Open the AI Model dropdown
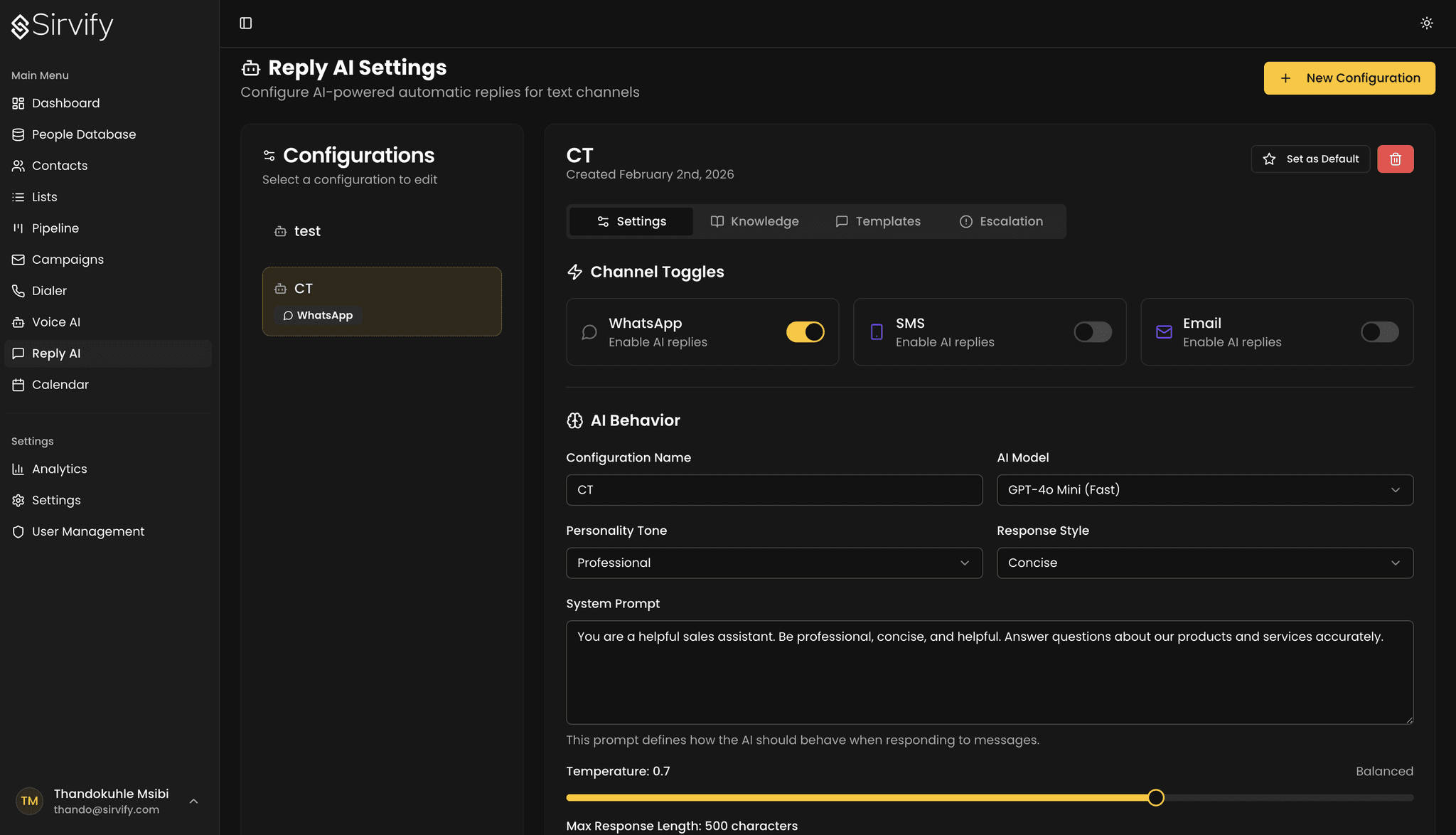This screenshot has width=1456, height=835. [x=1204, y=490]
